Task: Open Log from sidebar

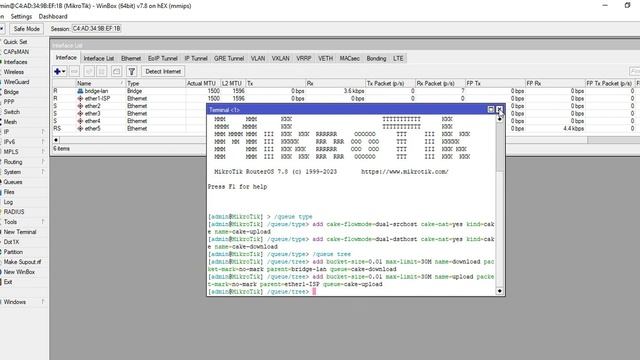Action: click(x=8, y=202)
